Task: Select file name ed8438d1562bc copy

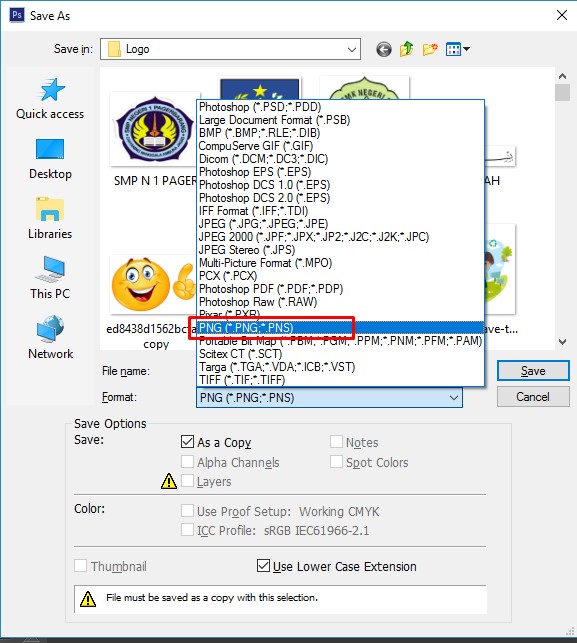Action: (151, 336)
